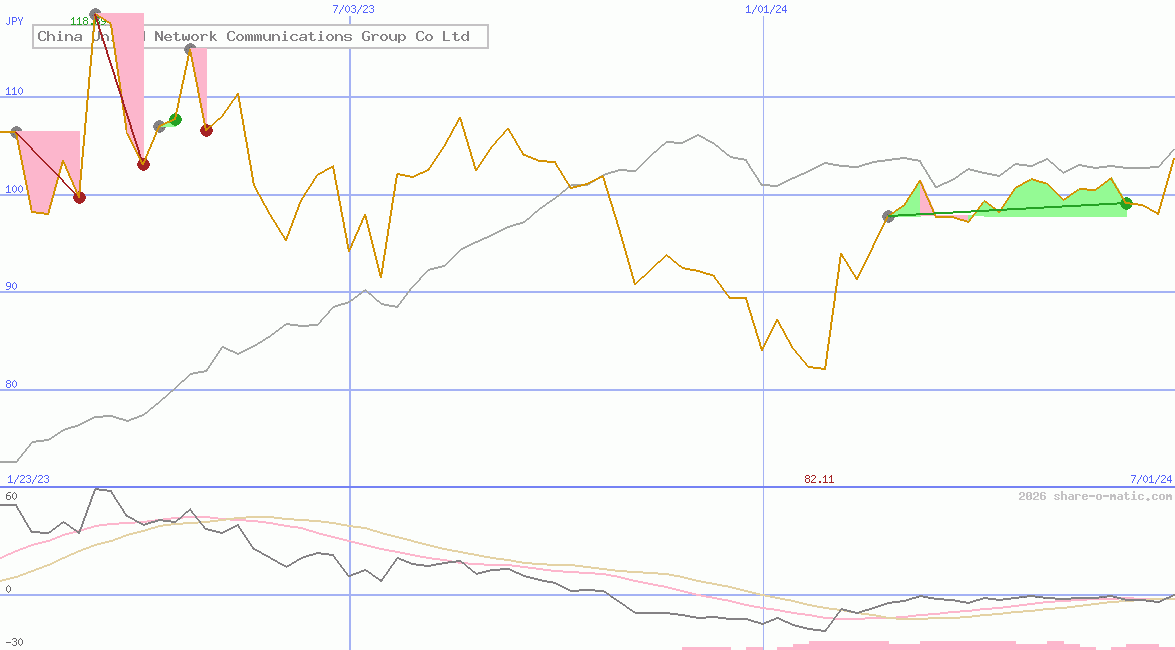Select the red sell marker at the 100 price line
Image resolution: width=1175 pixels, height=650 pixels.
[x=79, y=197]
